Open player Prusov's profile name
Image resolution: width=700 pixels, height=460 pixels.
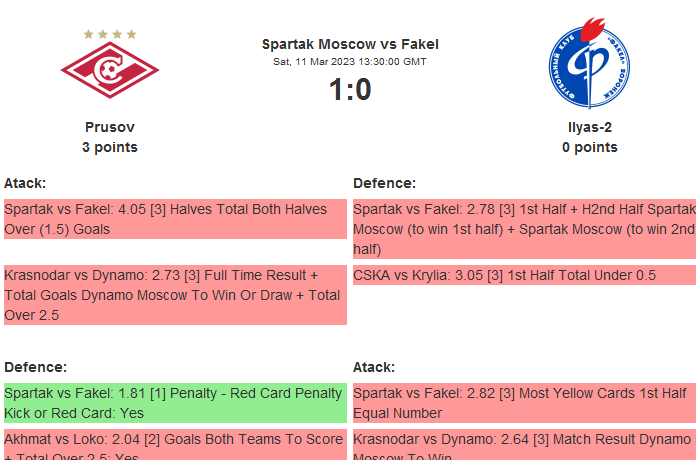tap(110, 127)
